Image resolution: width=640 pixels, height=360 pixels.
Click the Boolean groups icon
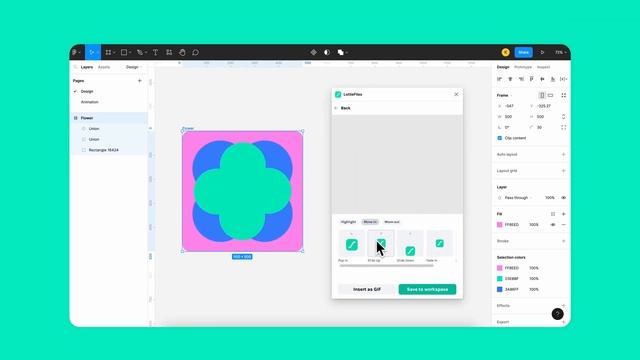[340, 52]
